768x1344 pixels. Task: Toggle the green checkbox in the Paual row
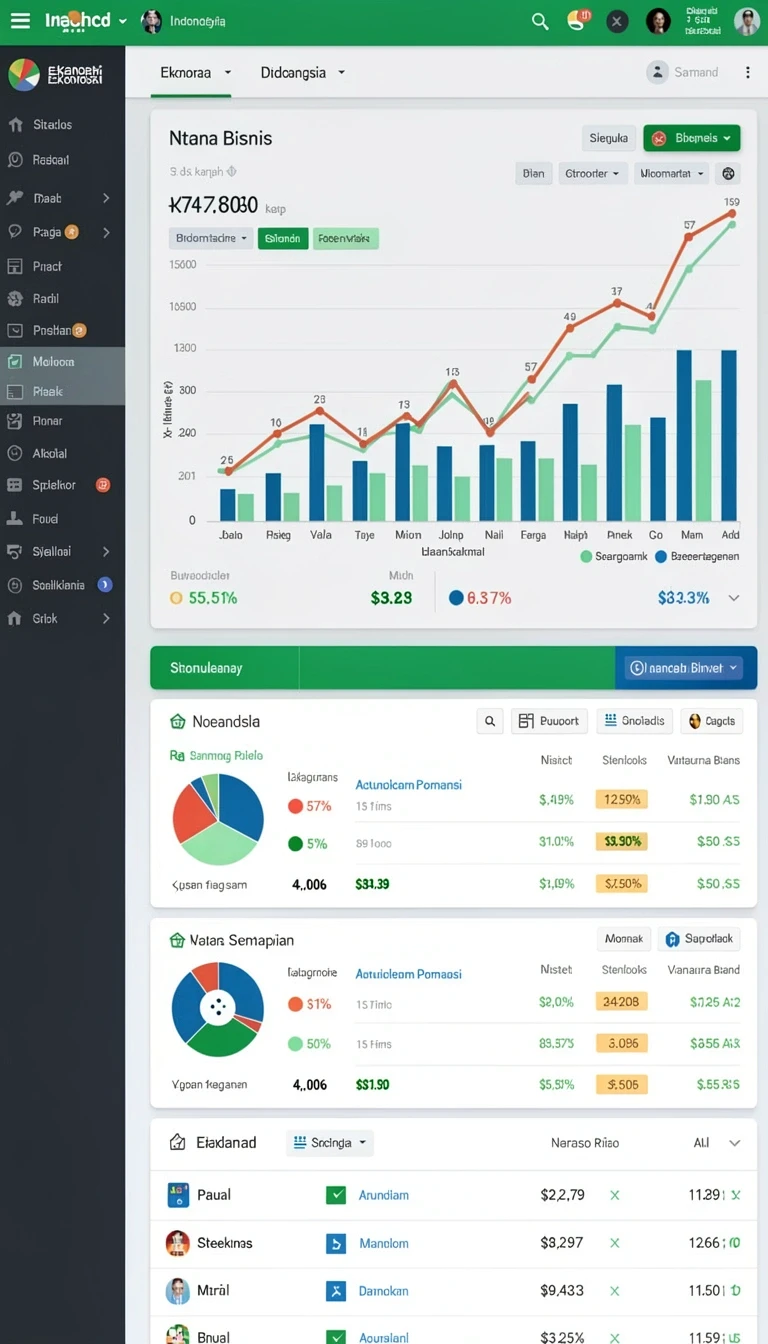tap(336, 1195)
